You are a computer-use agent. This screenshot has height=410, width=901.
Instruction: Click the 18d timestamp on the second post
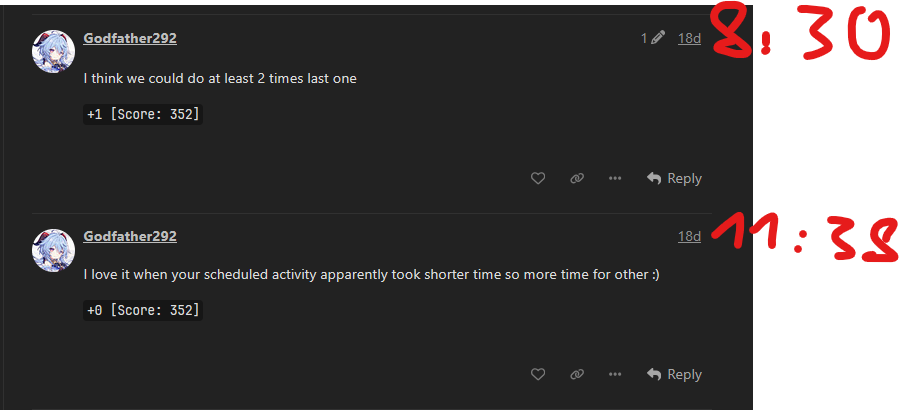click(x=689, y=236)
